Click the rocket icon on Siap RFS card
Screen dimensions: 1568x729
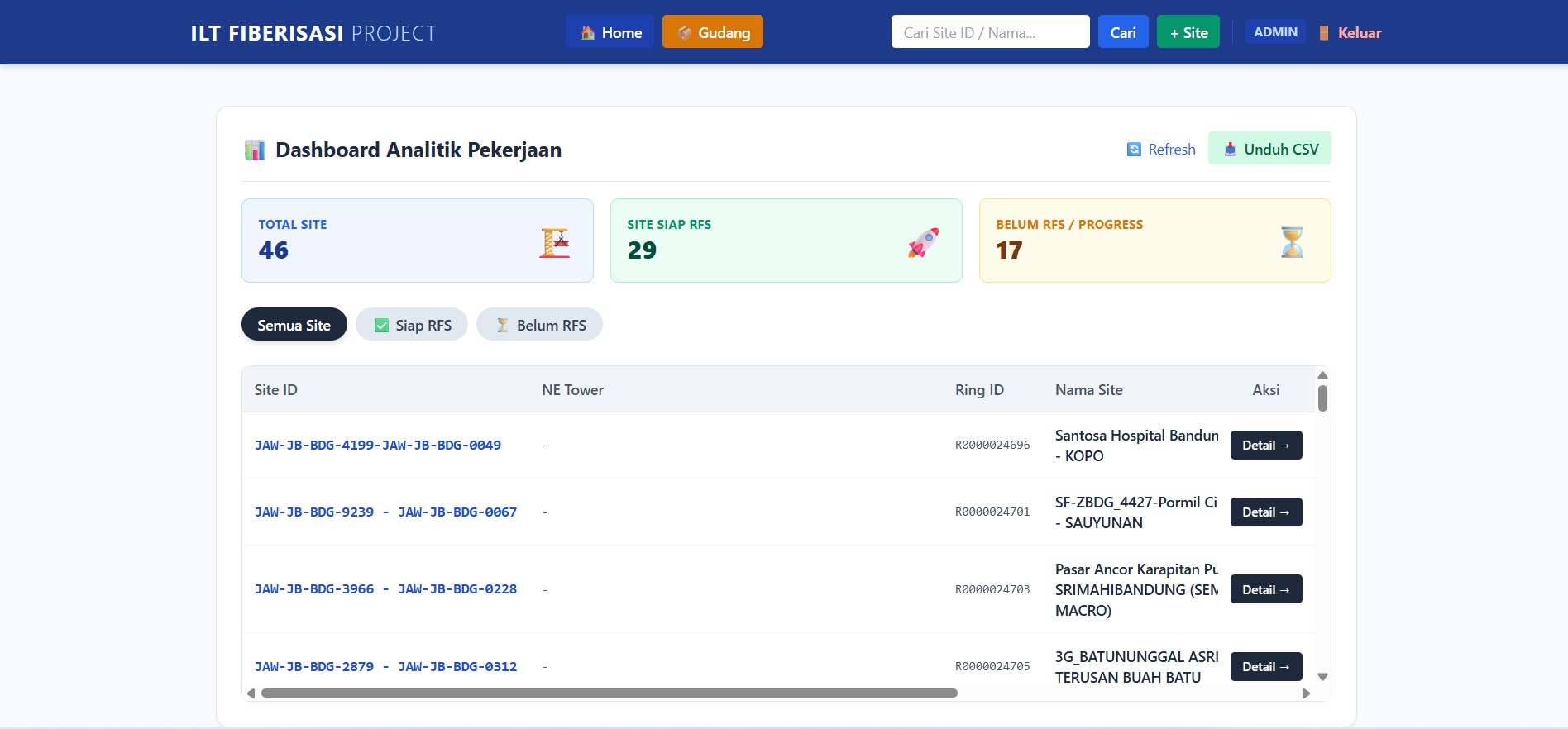coord(924,242)
